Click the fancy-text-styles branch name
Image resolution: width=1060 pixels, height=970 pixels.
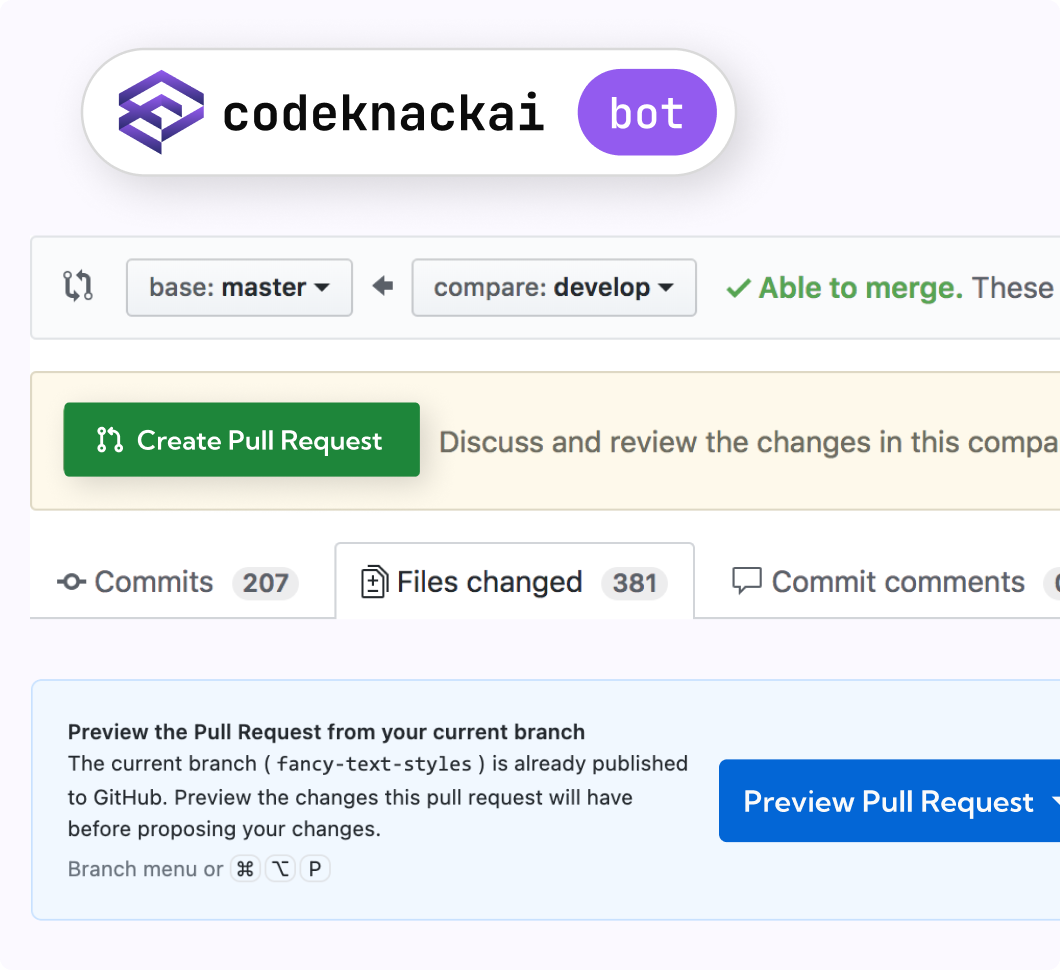[374, 765]
